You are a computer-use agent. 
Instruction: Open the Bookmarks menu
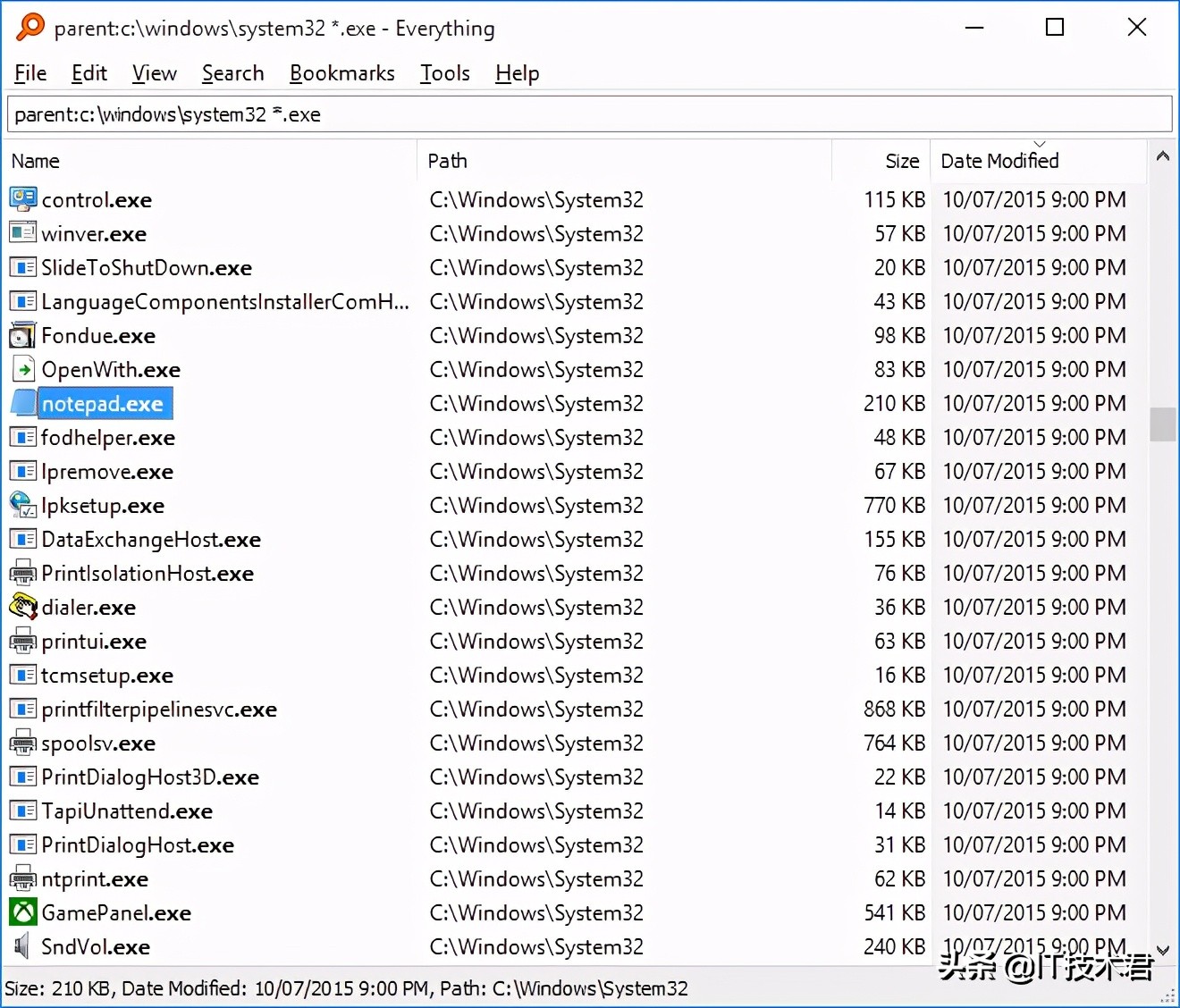point(342,73)
